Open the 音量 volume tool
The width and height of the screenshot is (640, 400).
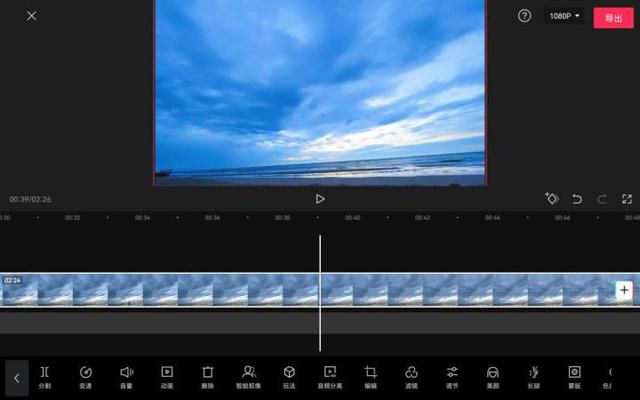[x=126, y=378]
